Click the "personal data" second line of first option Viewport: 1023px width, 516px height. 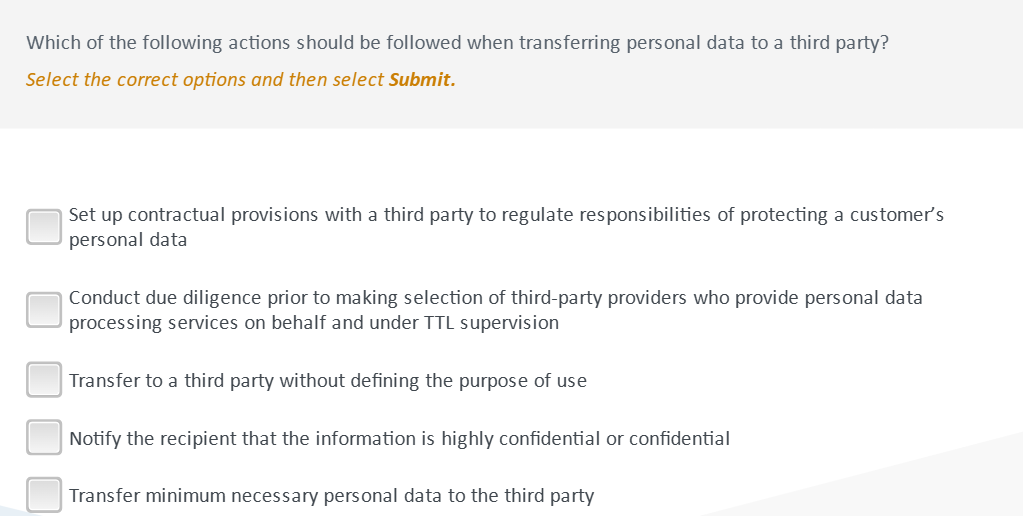[x=128, y=240]
